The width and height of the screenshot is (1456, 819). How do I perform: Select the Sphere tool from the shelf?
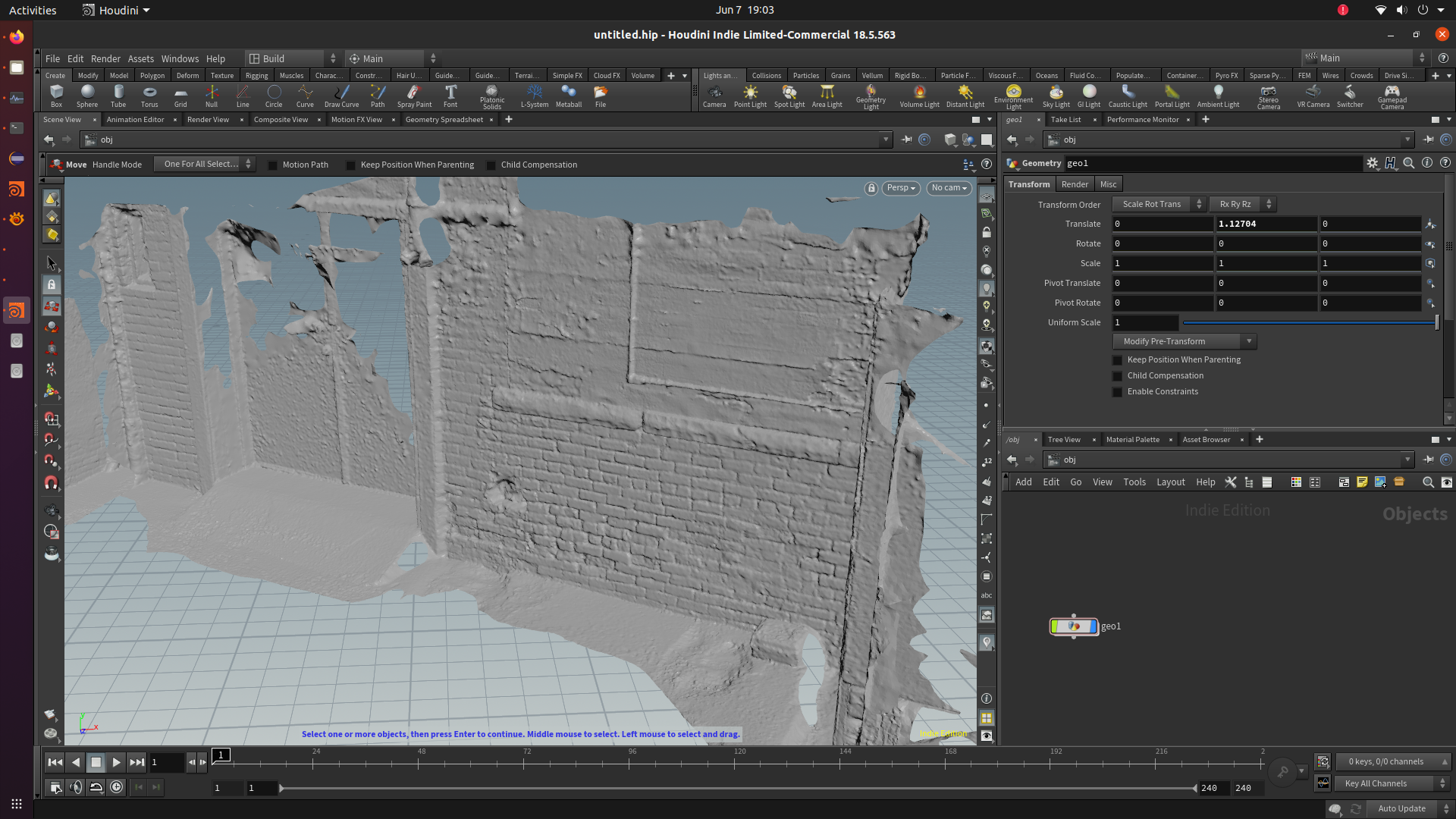pyautogui.click(x=86, y=96)
